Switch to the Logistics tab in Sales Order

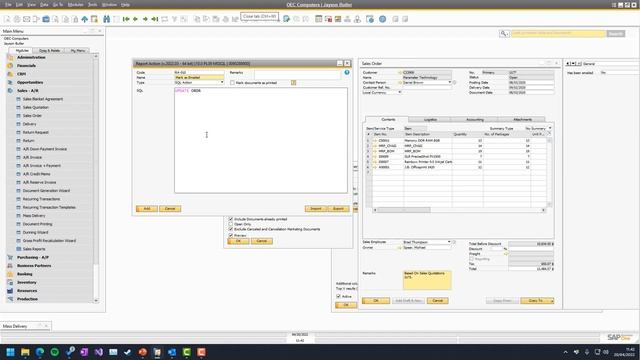coord(430,120)
